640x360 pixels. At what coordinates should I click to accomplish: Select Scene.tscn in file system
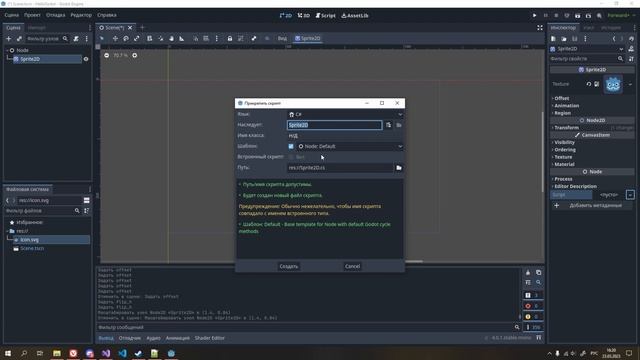coord(32,249)
